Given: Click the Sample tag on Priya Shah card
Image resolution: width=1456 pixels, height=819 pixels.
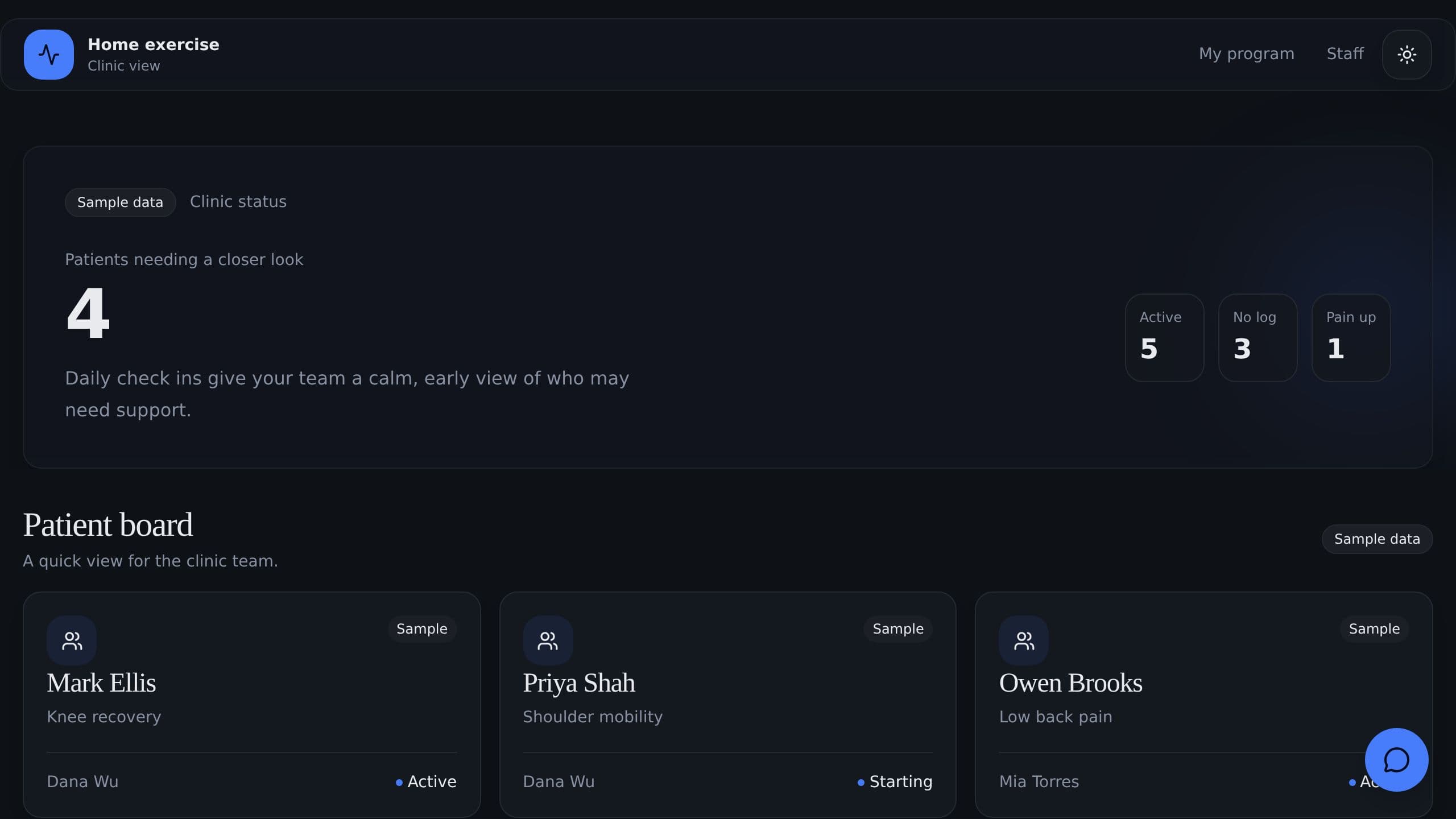Looking at the screenshot, I should pyautogui.click(x=898, y=629).
